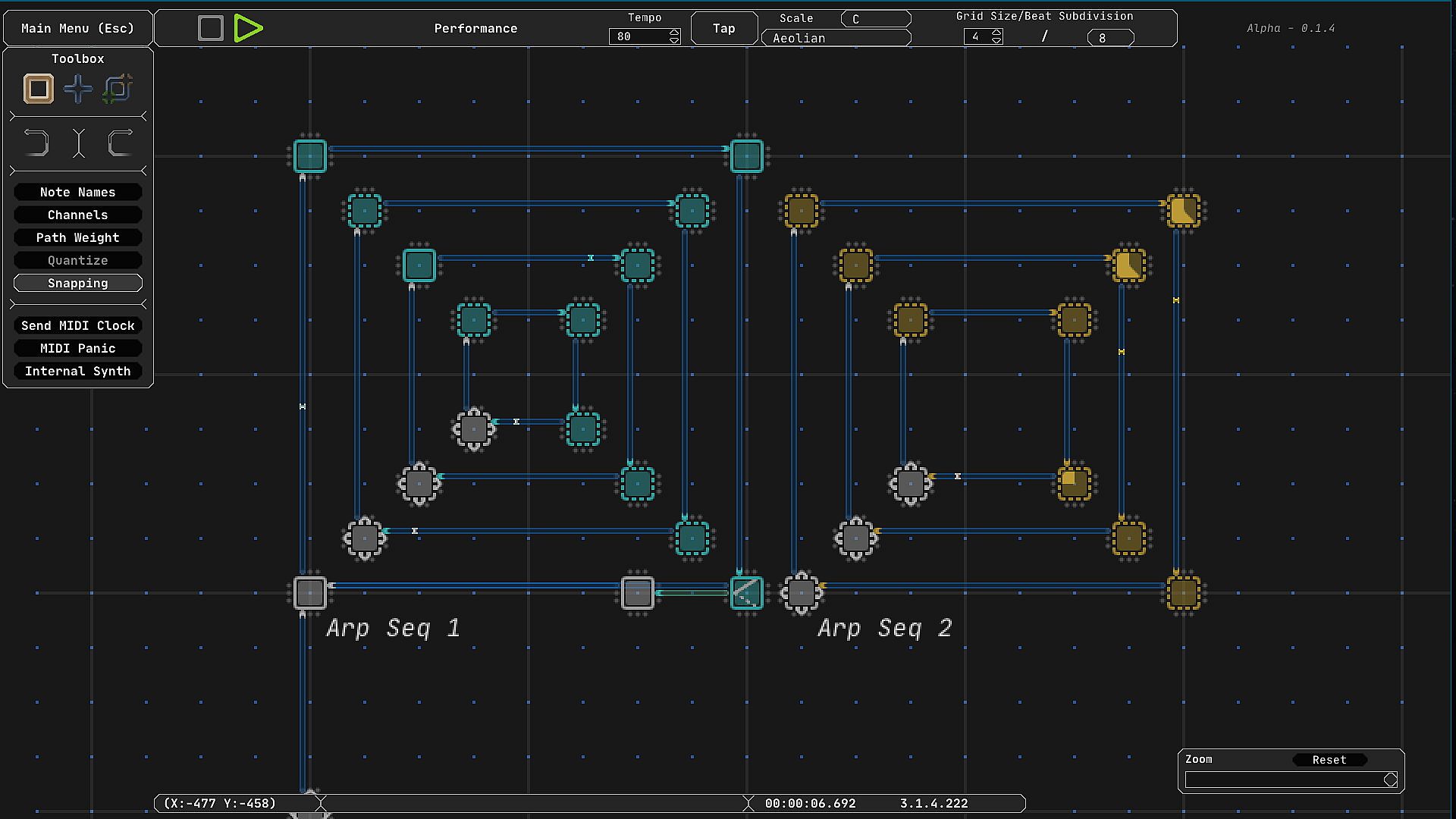Toggle Snapping option

click(x=78, y=284)
